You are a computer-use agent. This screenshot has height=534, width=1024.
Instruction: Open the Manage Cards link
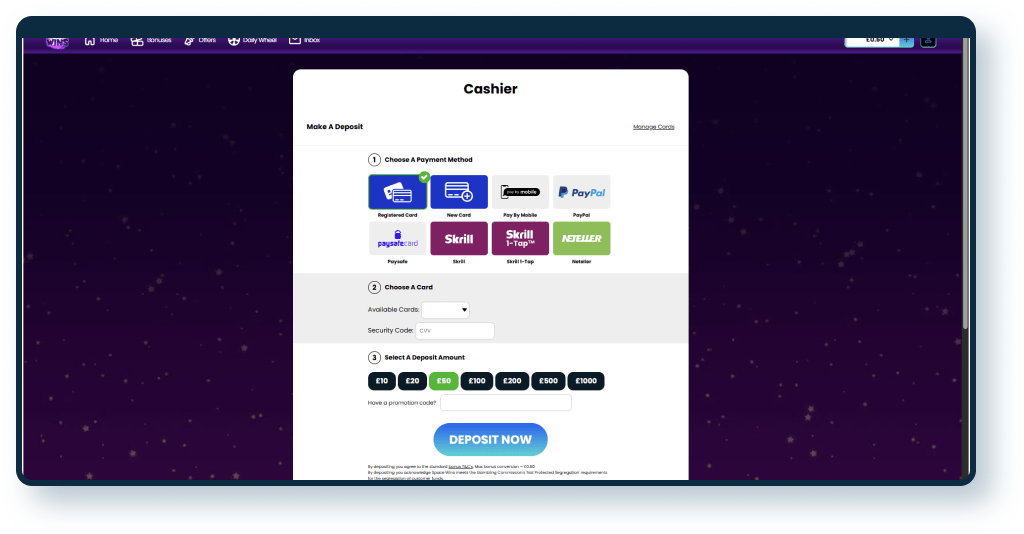pyautogui.click(x=654, y=127)
